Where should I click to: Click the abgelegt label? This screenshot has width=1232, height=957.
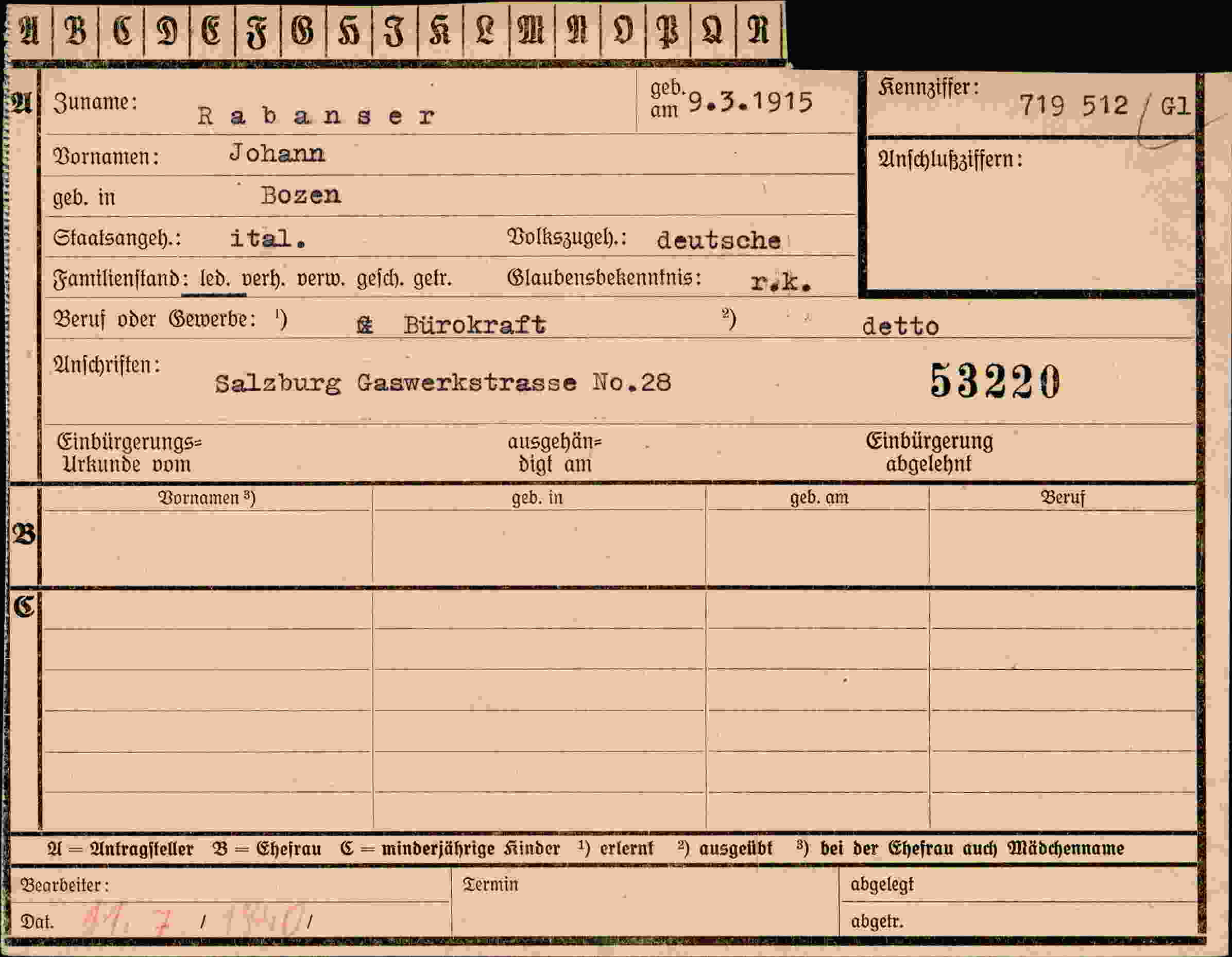pos(882,885)
